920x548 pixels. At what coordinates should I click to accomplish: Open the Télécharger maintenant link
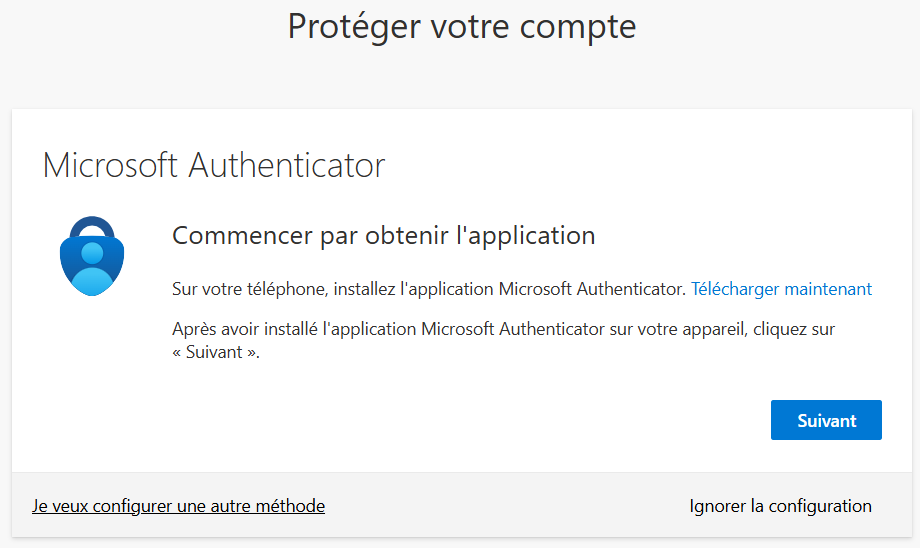coord(781,289)
